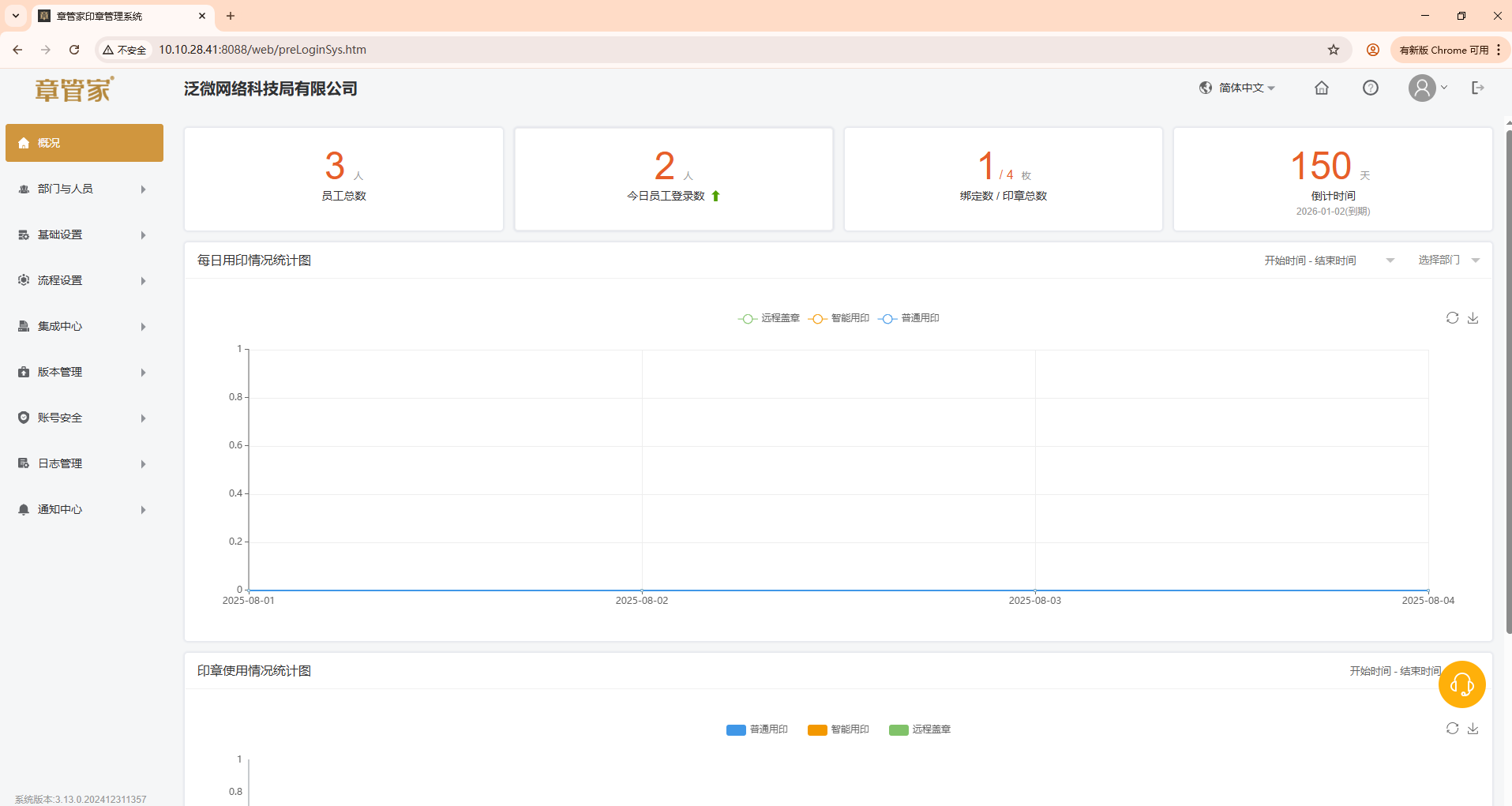Click the home icon beside 概况
This screenshot has height=806, width=1512.
coord(24,143)
